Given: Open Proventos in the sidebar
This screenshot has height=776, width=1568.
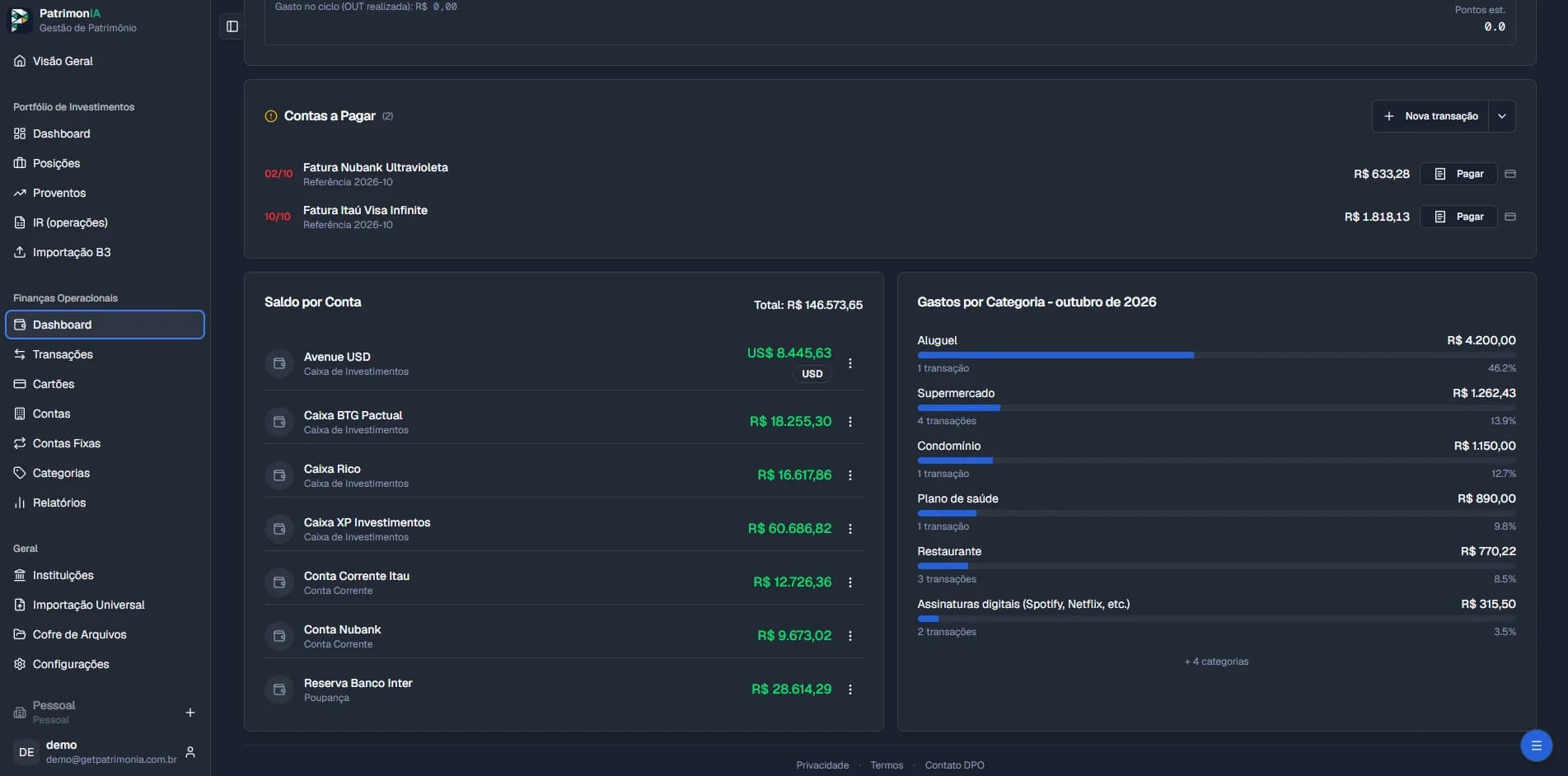Looking at the screenshot, I should coord(105,193).
